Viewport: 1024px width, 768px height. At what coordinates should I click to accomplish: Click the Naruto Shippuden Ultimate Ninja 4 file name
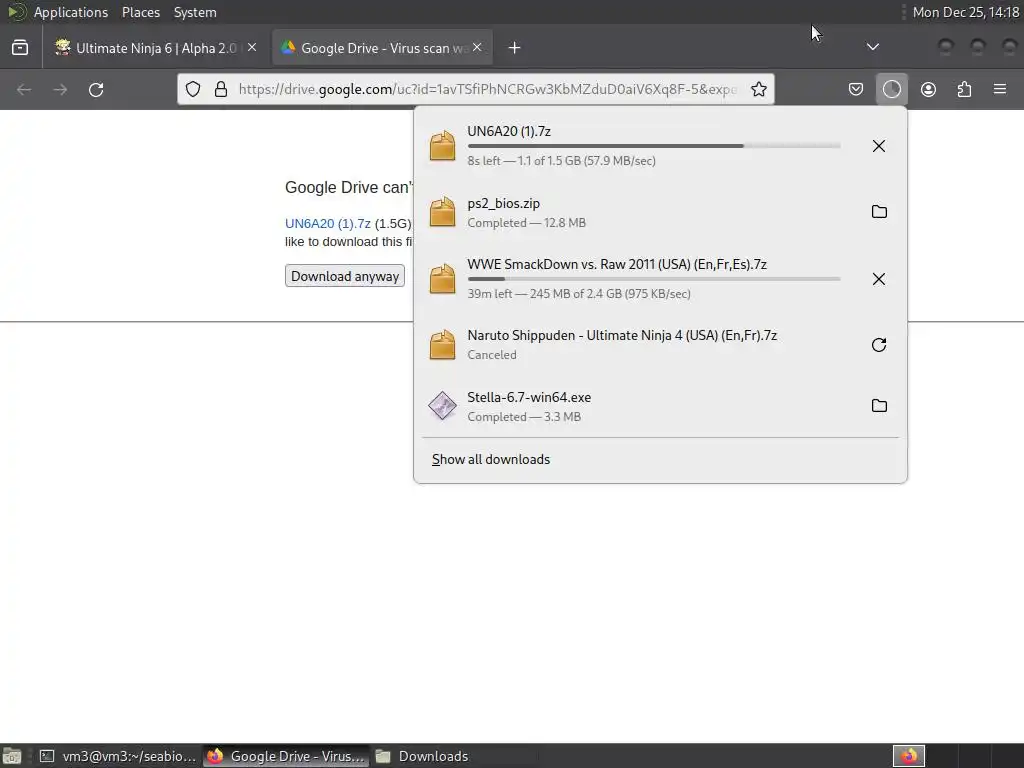(622, 335)
